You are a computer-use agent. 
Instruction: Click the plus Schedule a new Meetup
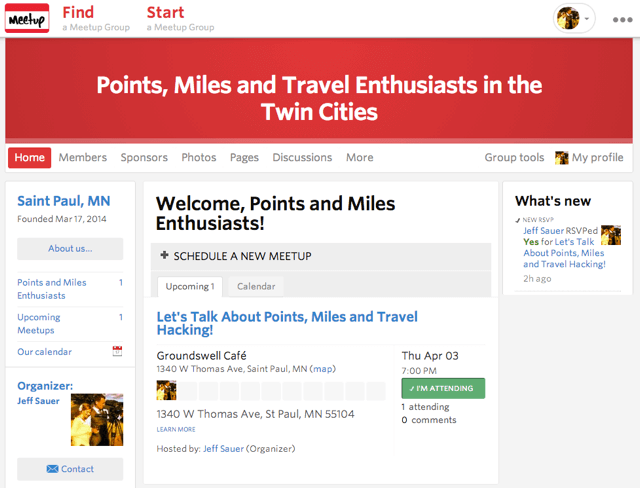(236, 256)
